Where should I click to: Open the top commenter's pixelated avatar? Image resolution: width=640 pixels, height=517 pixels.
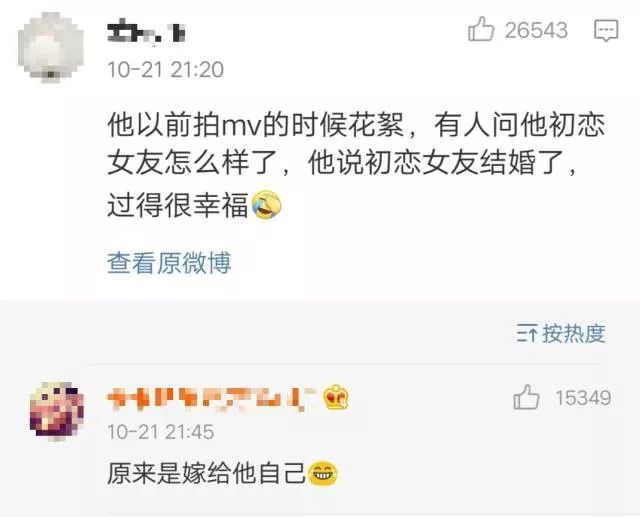(x=51, y=47)
